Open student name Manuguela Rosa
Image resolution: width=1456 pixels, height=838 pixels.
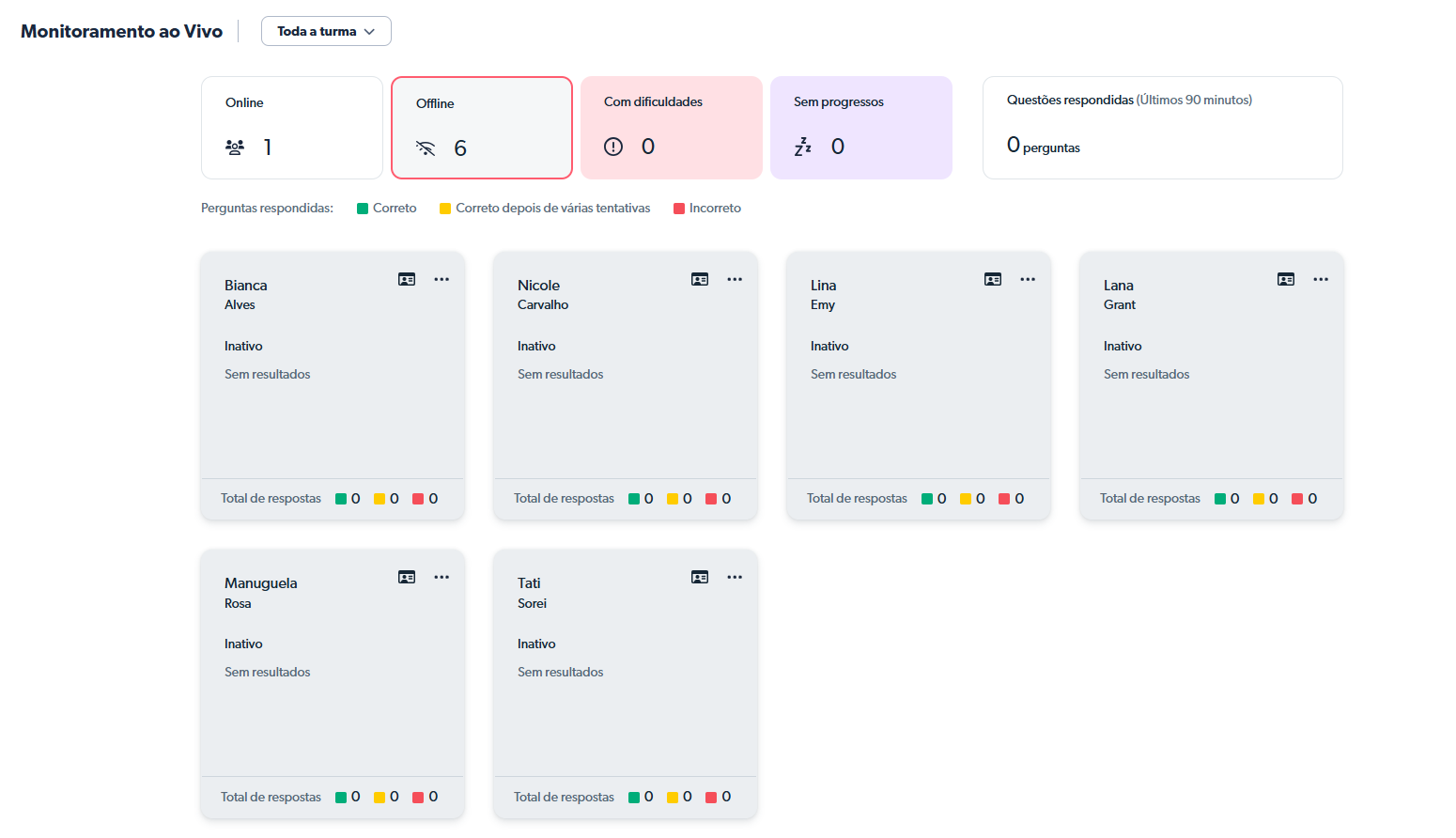pos(260,583)
